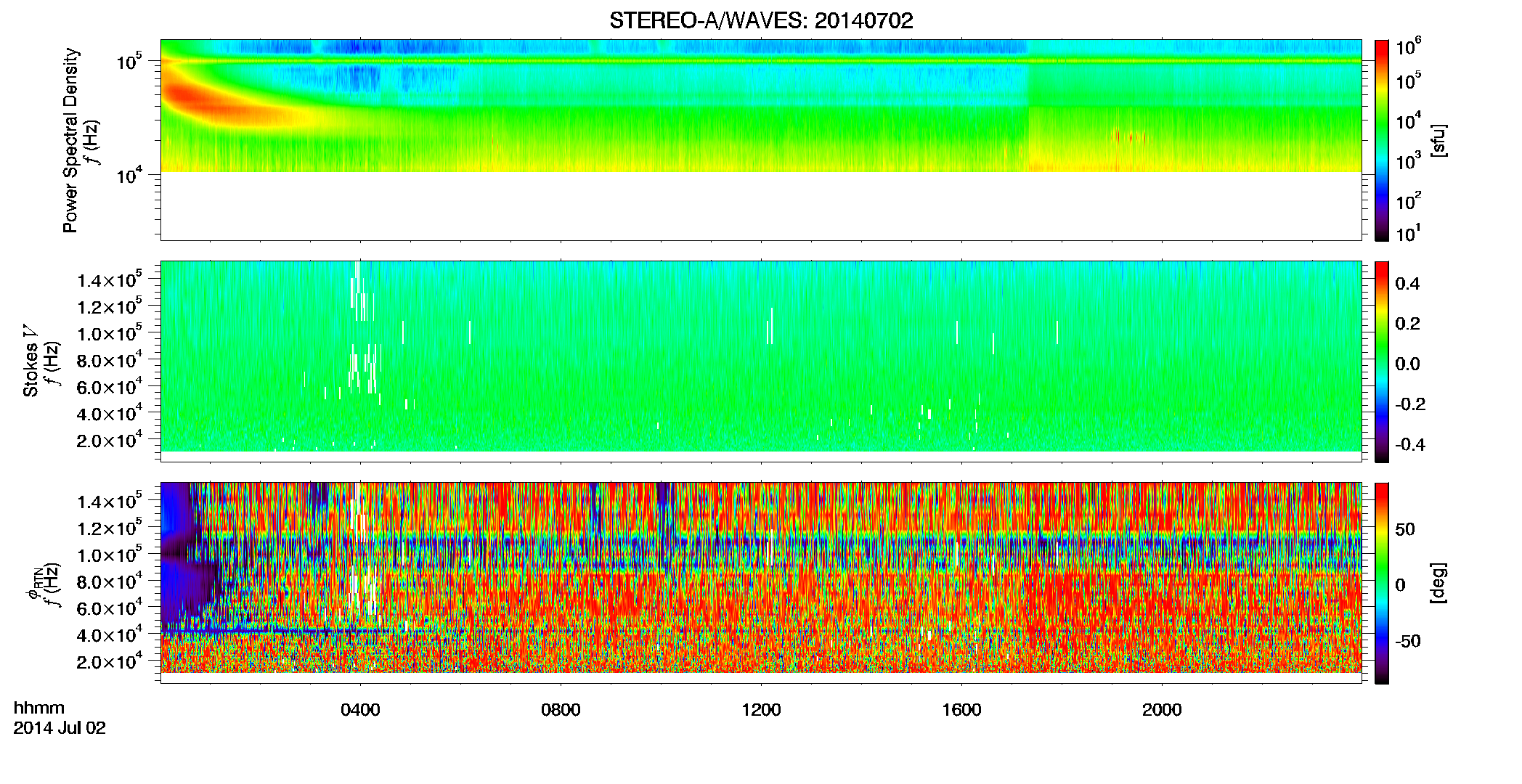
Task: Click the -0.4 label on Stokes color bar
Action: 1410,444
